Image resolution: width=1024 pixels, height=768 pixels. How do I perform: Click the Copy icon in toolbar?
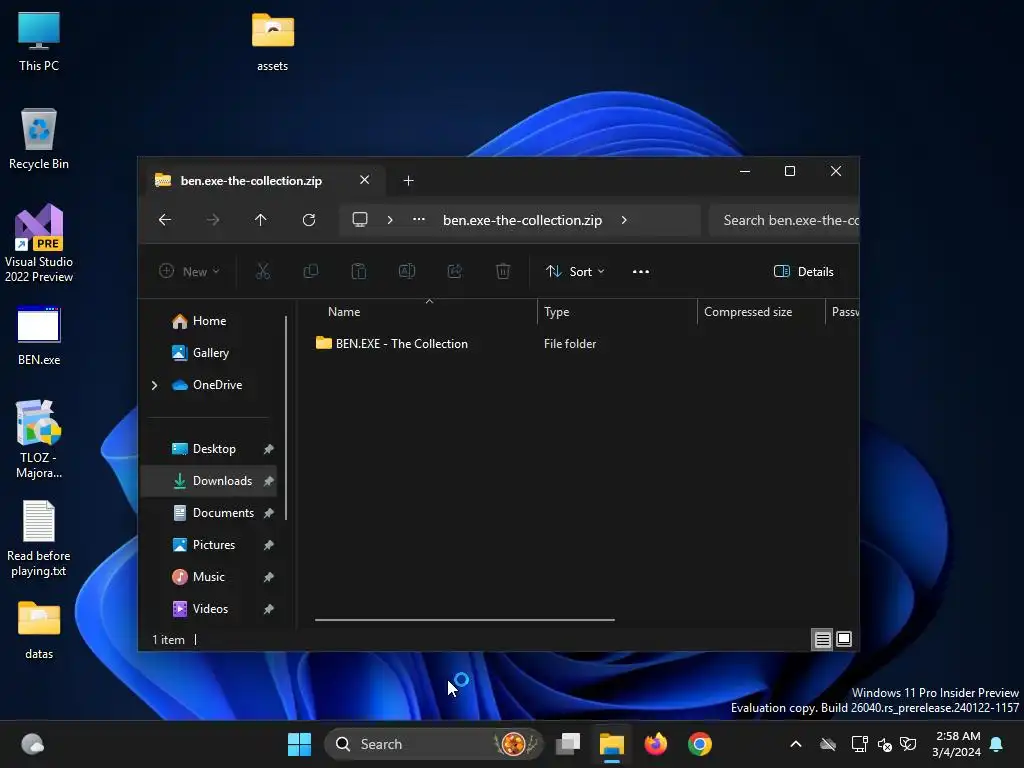tap(311, 272)
